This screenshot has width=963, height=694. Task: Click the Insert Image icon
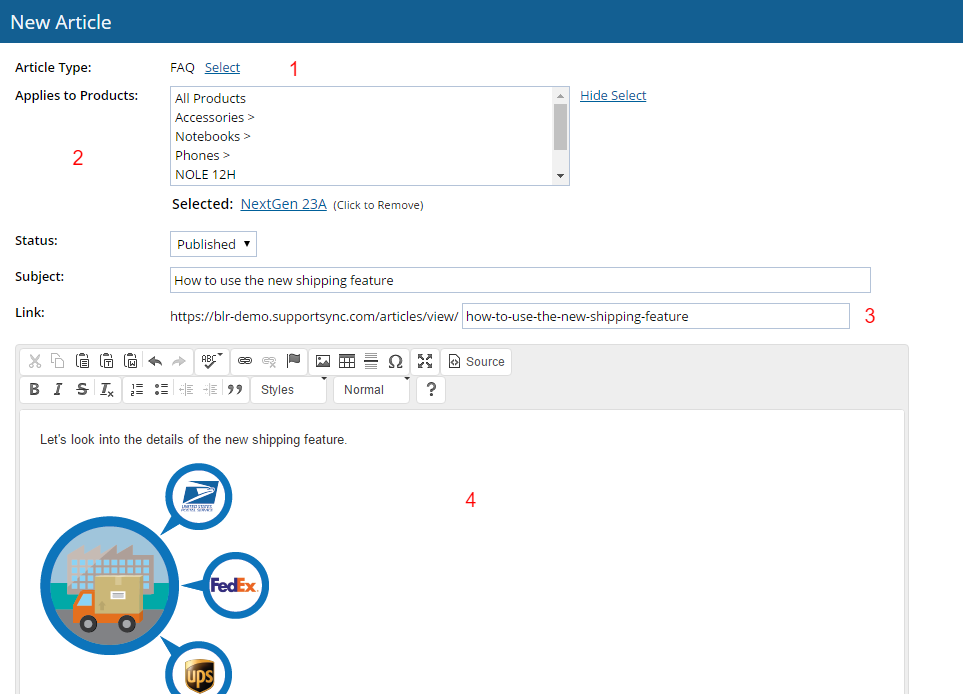pyautogui.click(x=322, y=362)
